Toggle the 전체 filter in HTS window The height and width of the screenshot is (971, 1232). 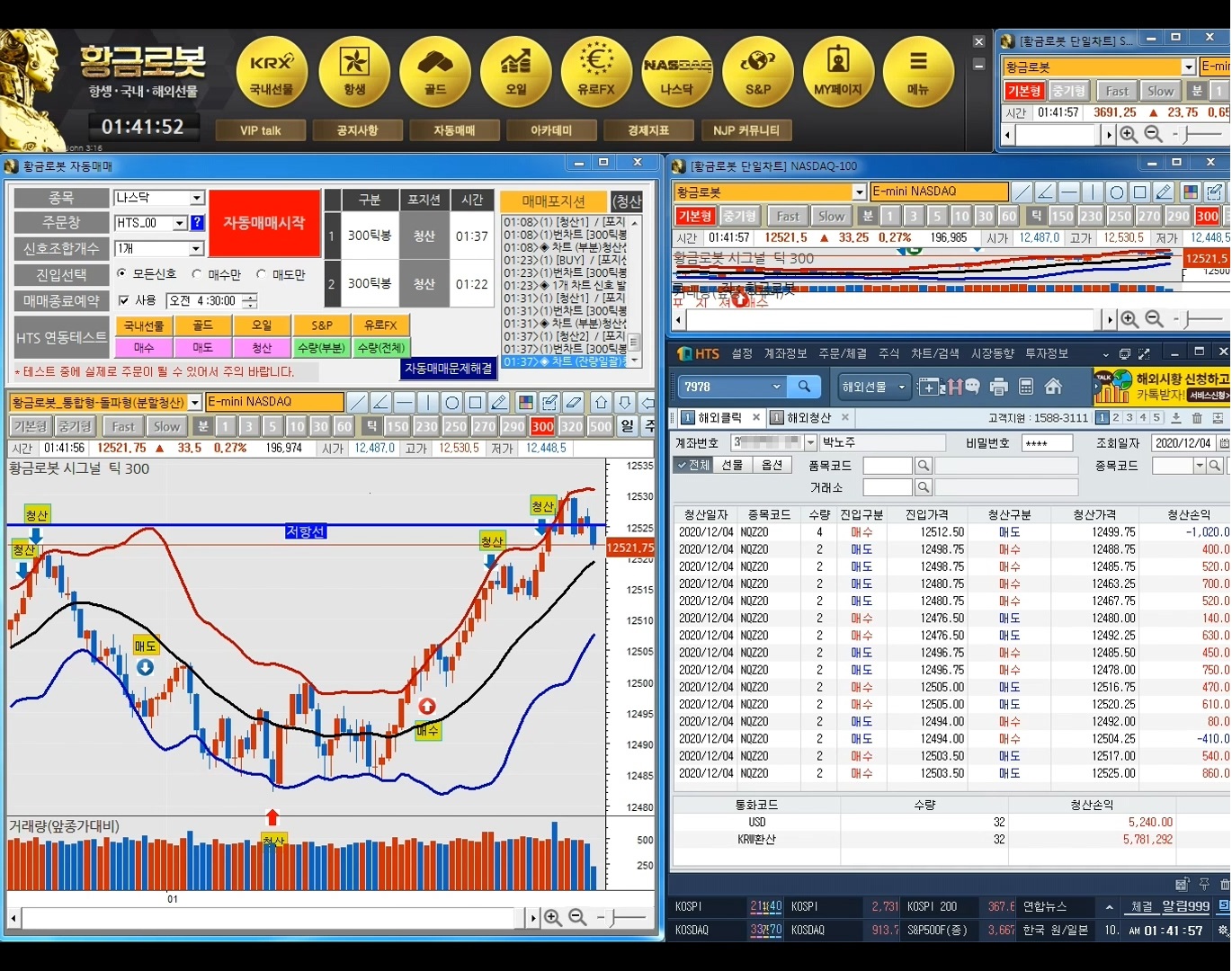click(x=693, y=465)
